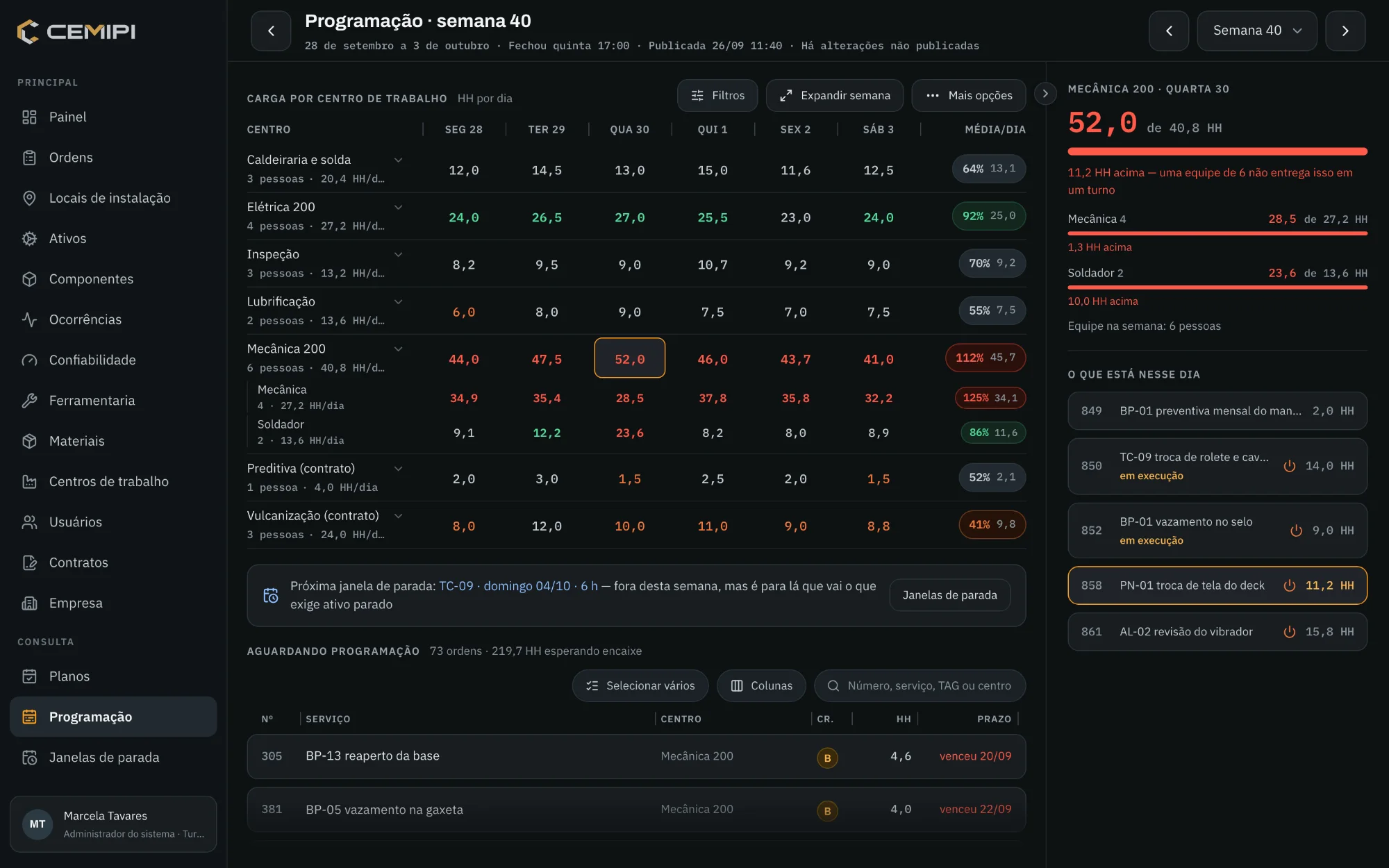This screenshot has width=1389, height=868.
Task: Click the Materiais box icon
Action: 29,441
